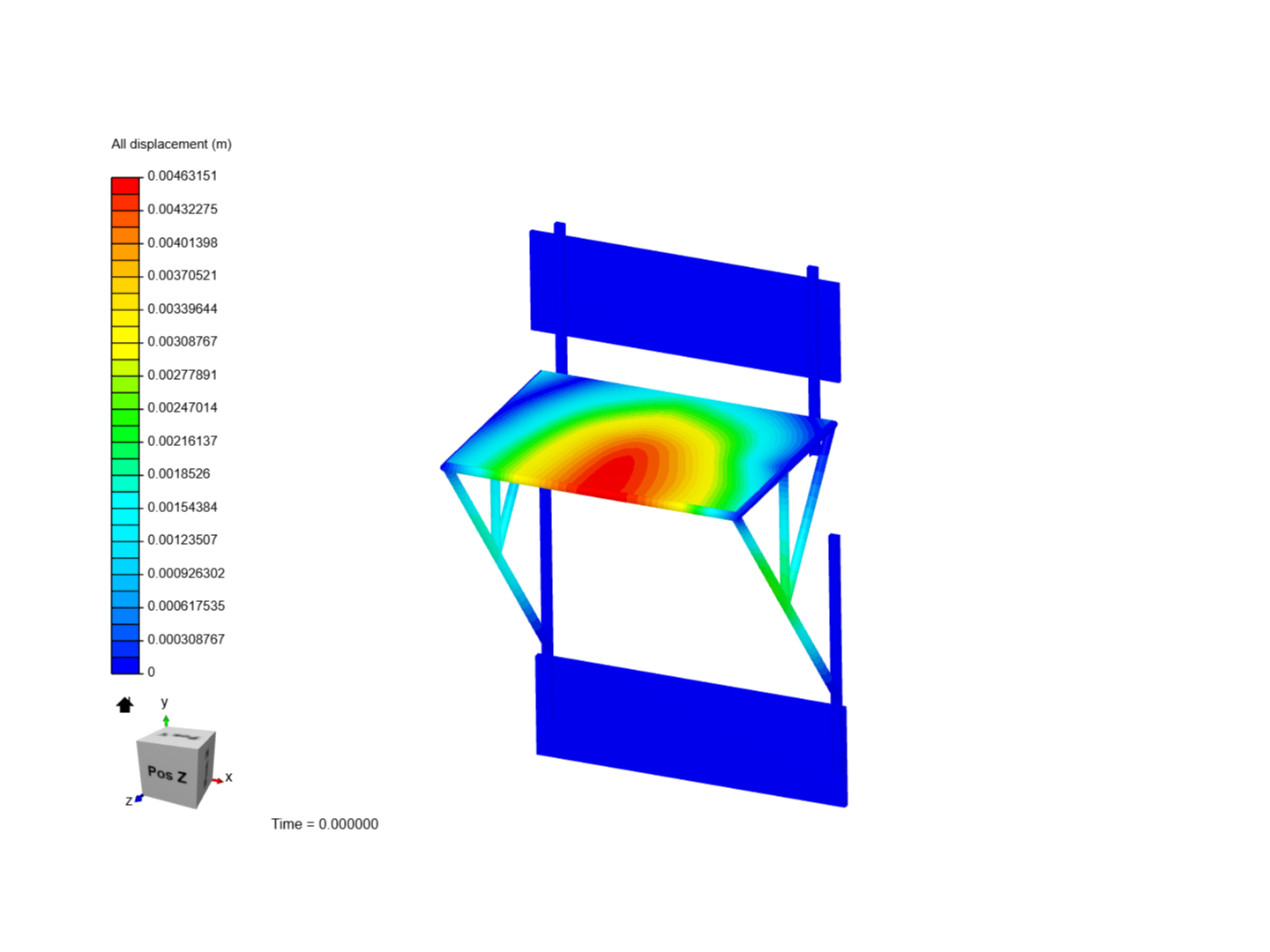Click the lower blue panel of model
This screenshot has width=1270, height=952.
(692, 730)
